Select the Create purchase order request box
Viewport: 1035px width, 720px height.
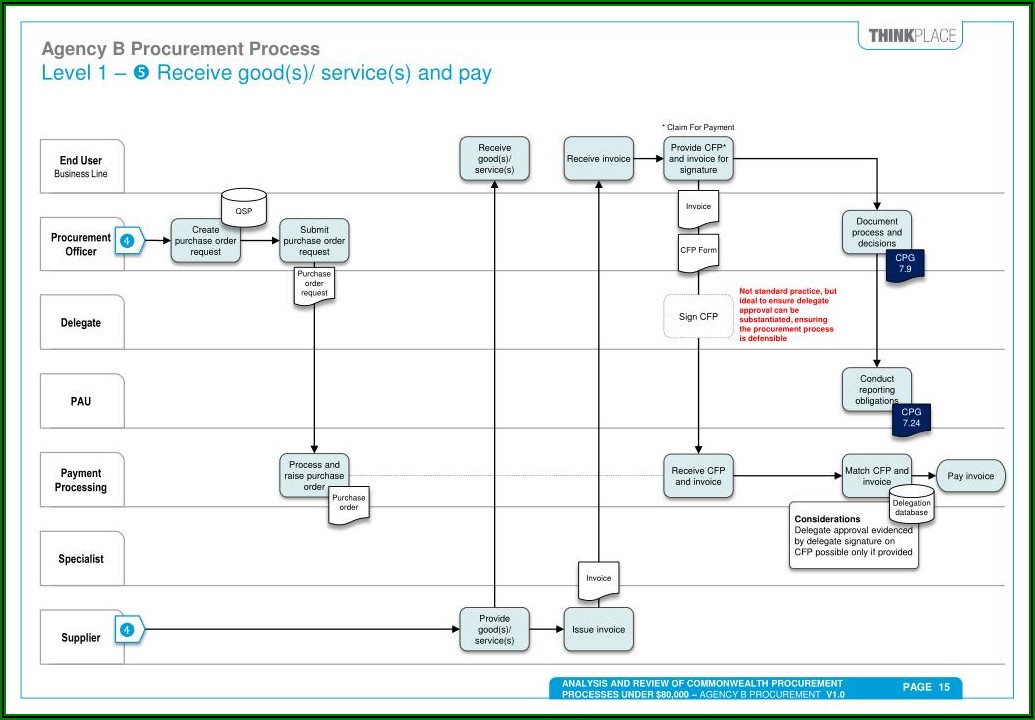coord(205,241)
